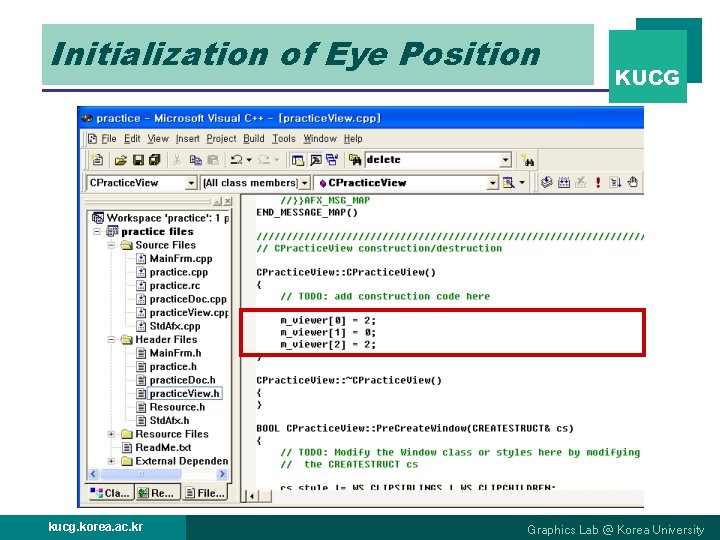Toggle the Workspace window icon

point(298,160)
